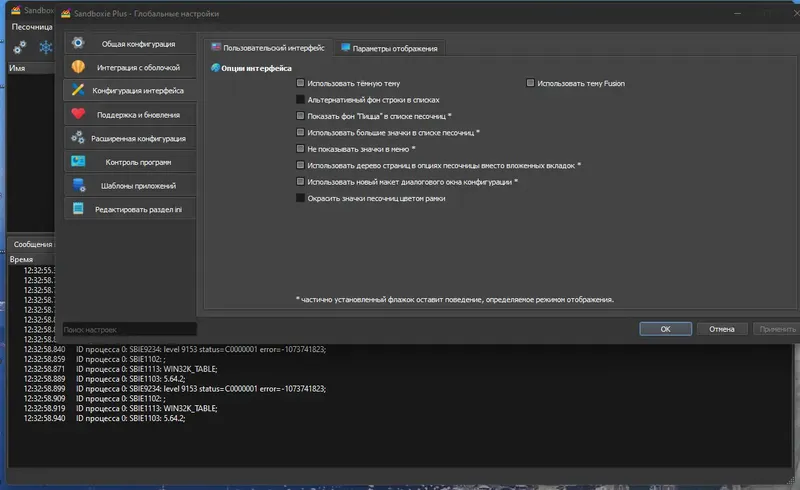This screenshot has height=490, width=800.
Task: Click the Контроль программ icon
Action: click(78, 161)
